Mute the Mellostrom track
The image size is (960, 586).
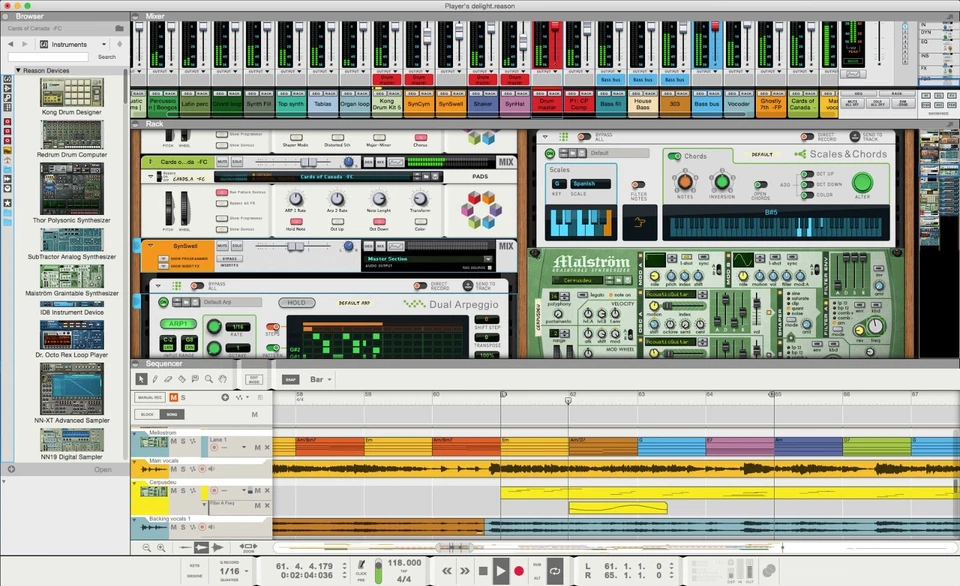172,442
